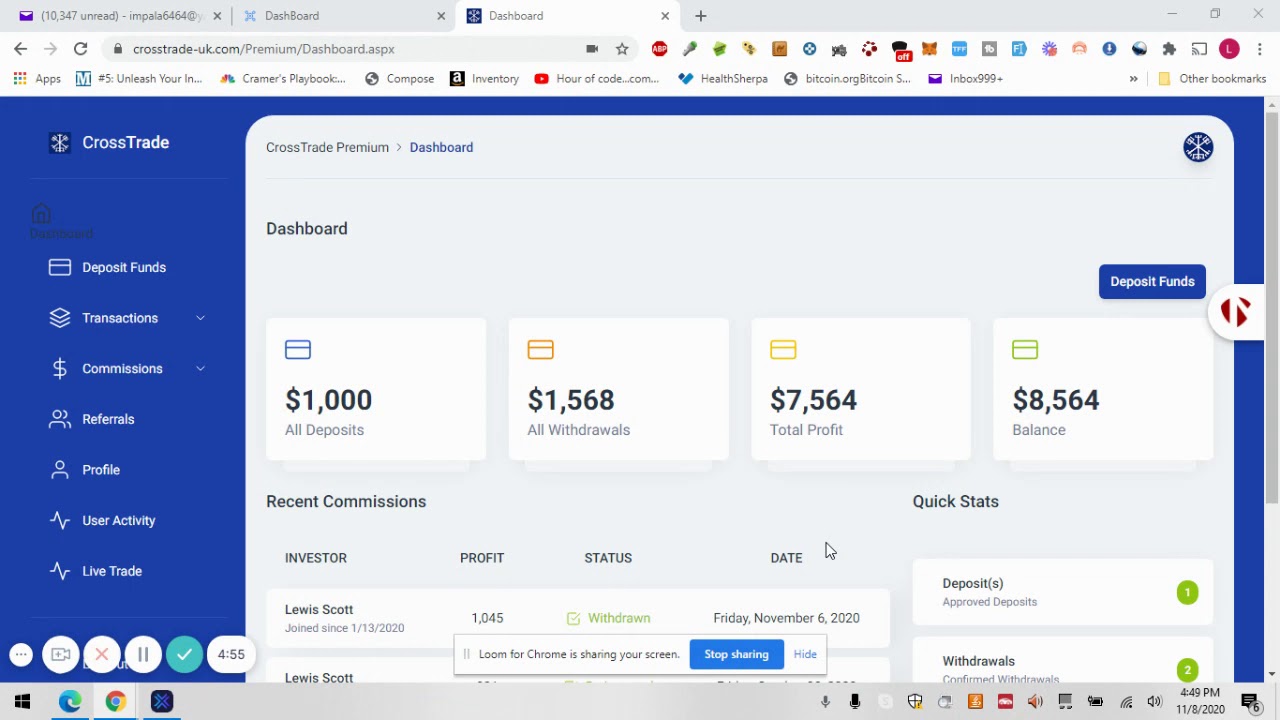Open the HealthSherpa bookmark
1280x720 pixels.
pyautogui.click(x=723, y=78)
